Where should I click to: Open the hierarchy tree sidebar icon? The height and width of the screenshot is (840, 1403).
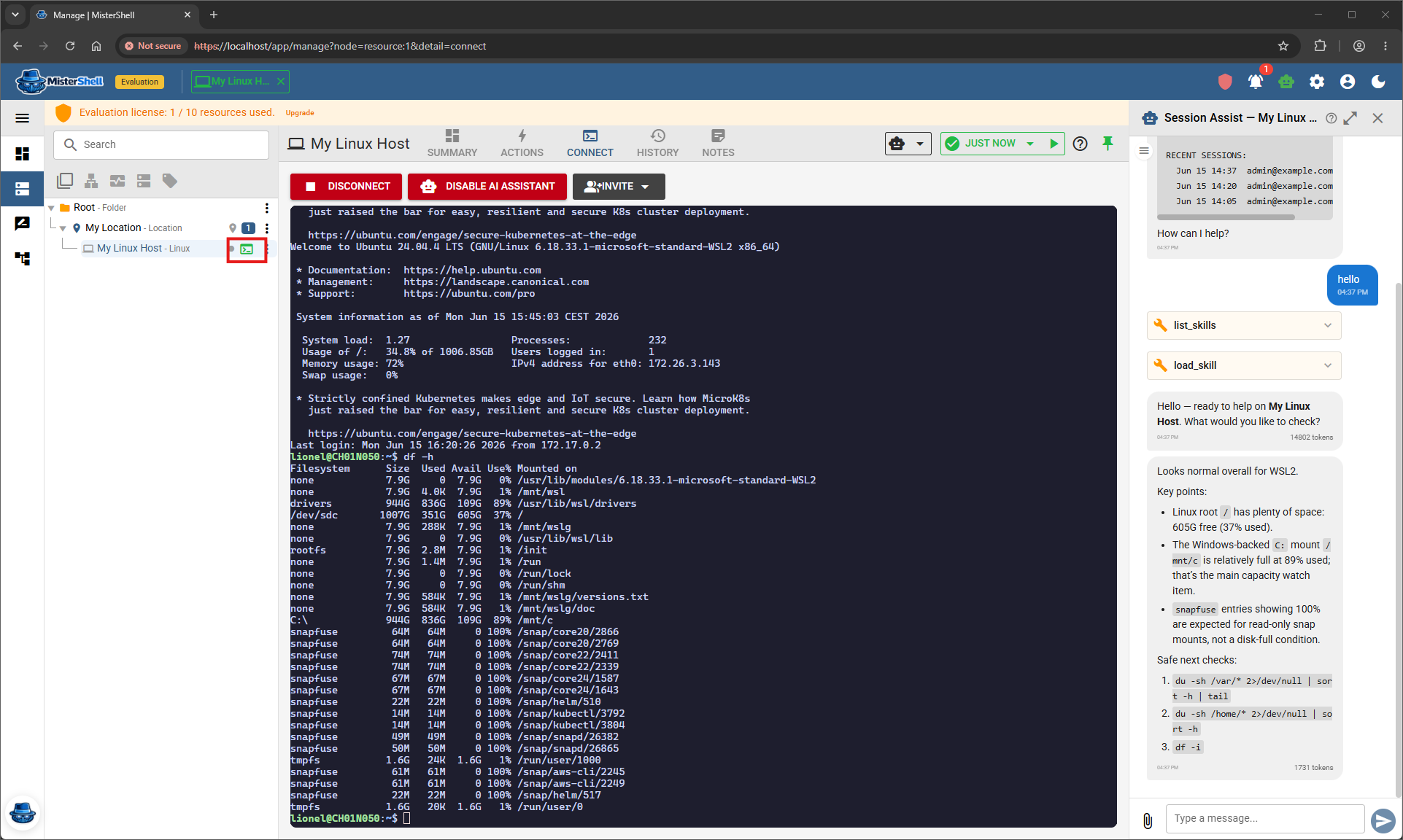pyautogui.click(x=23, y=259)
